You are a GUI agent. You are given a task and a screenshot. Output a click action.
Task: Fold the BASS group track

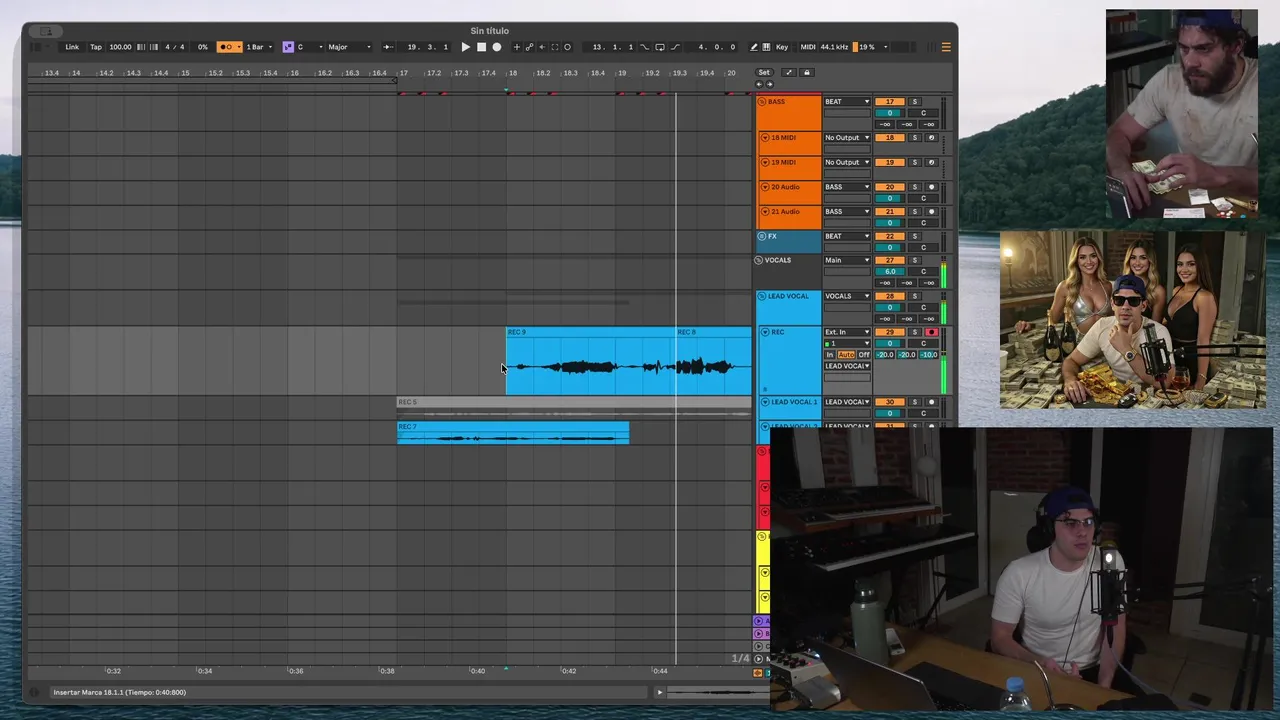tap(762, 102)
